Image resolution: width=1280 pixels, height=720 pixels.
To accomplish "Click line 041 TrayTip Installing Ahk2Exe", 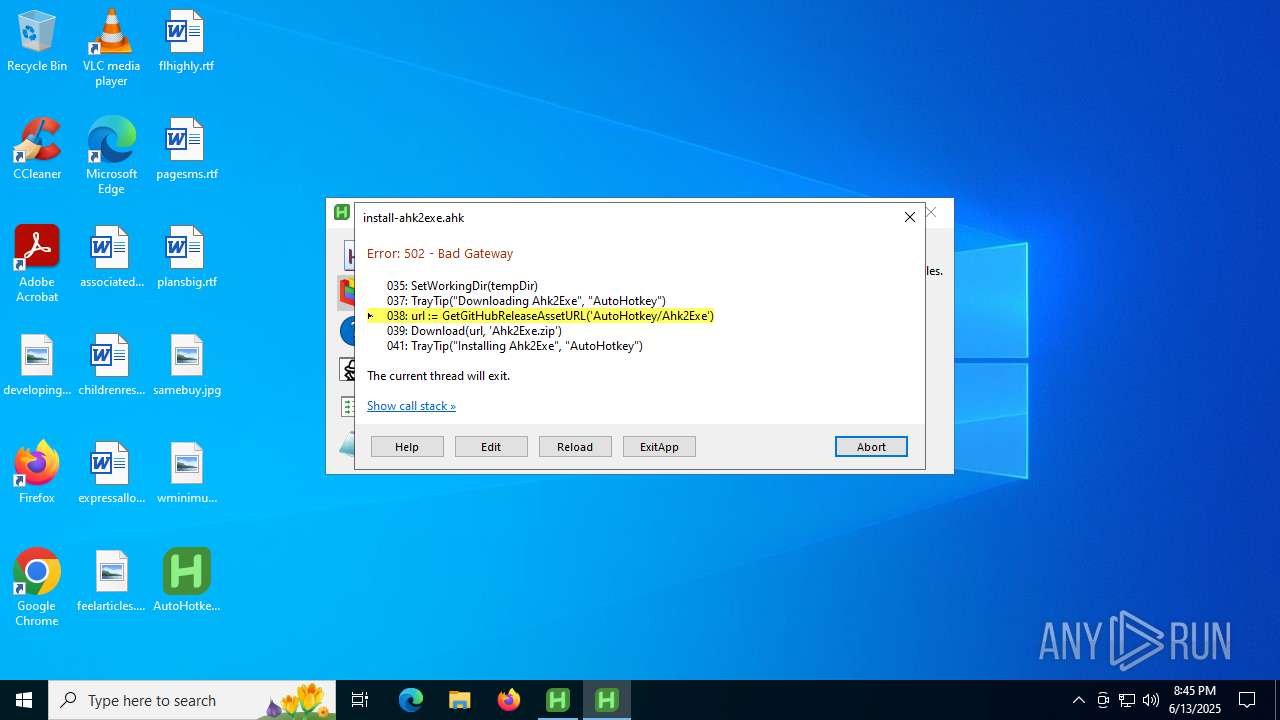I will click(514, 346).
